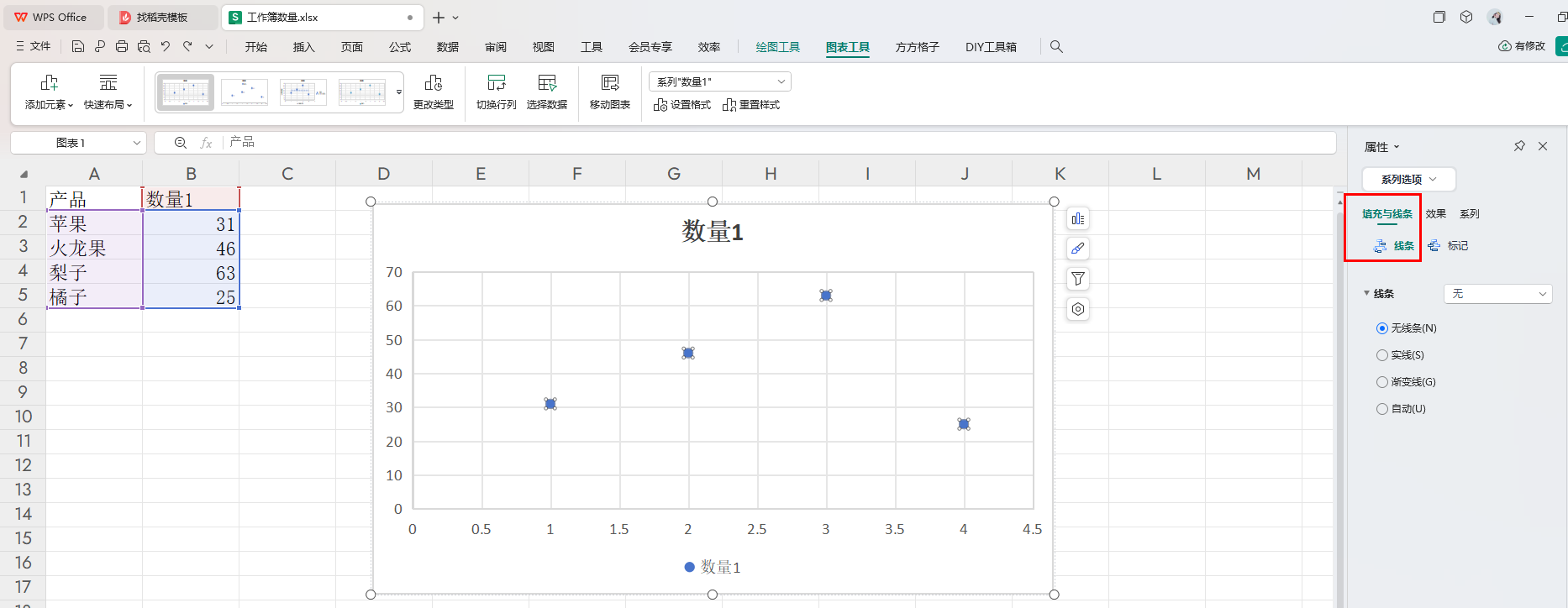Switch to the 数据 ribbon tab
This screenshot has width=1568, height=608.
448,47
